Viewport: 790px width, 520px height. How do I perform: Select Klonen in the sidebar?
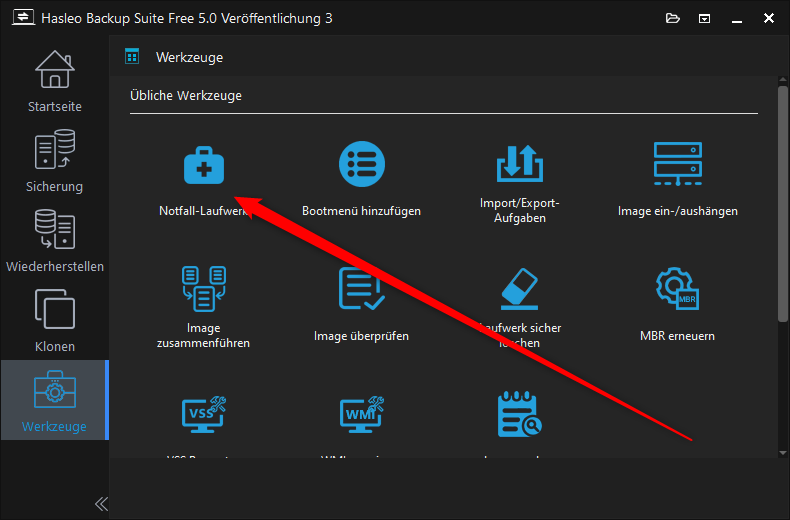pos(54,320)
